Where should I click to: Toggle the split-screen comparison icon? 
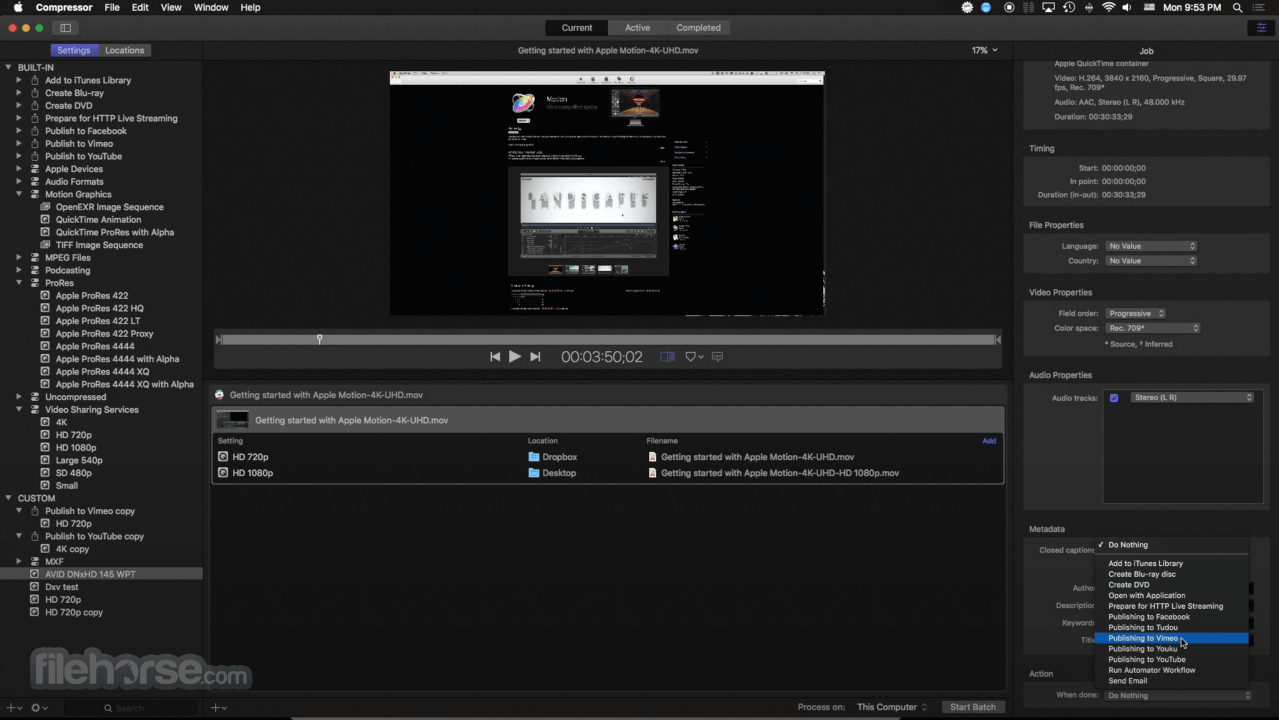coord(667,357)
